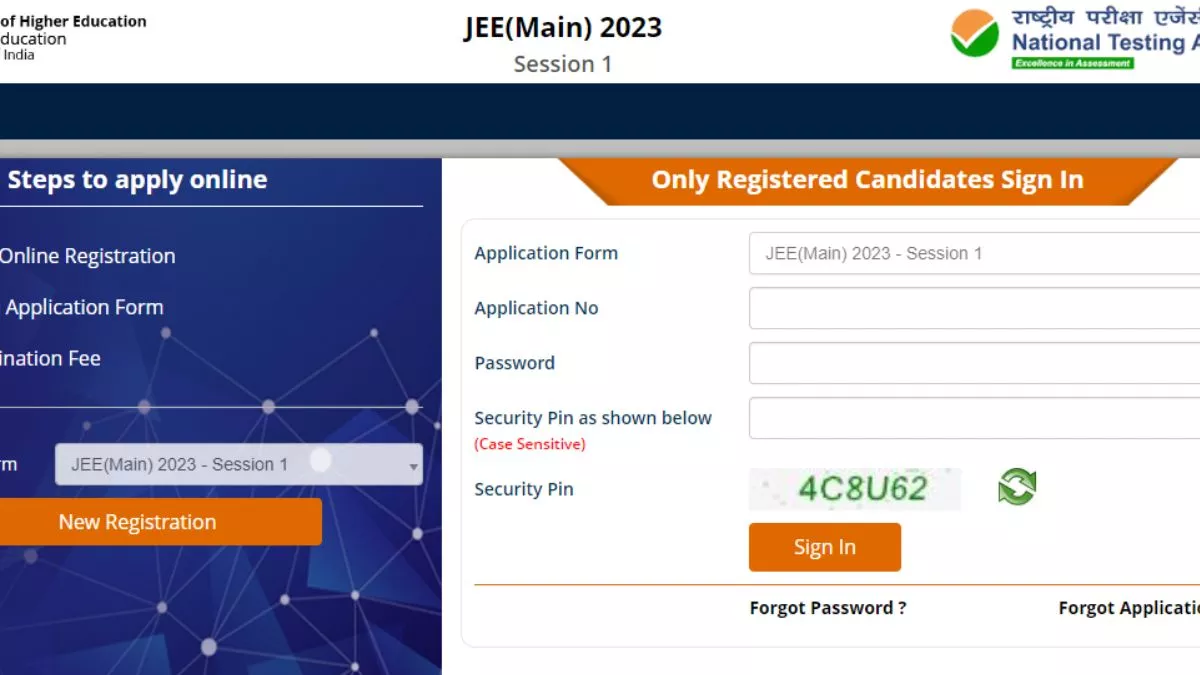Click the Examination Fee step
Screen dimensions: 1200x675
click(50, 358)
